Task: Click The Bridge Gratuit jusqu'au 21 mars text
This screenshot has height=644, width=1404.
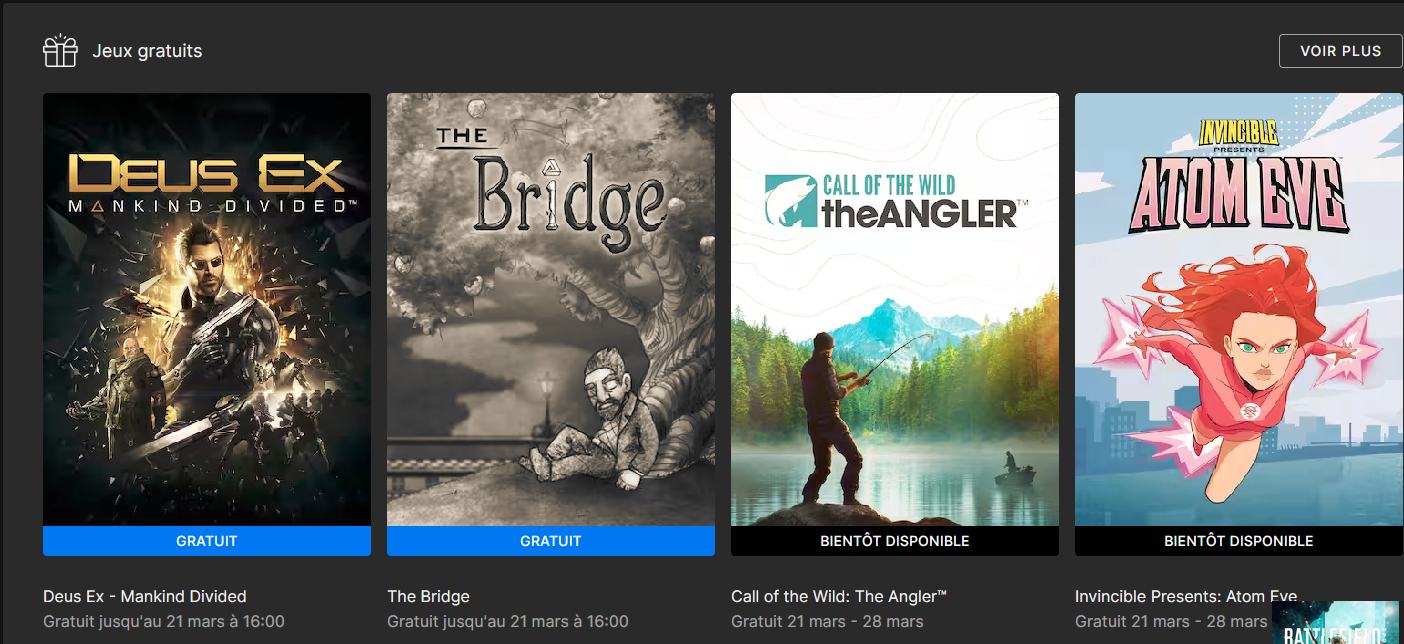Action: (508, 622)
